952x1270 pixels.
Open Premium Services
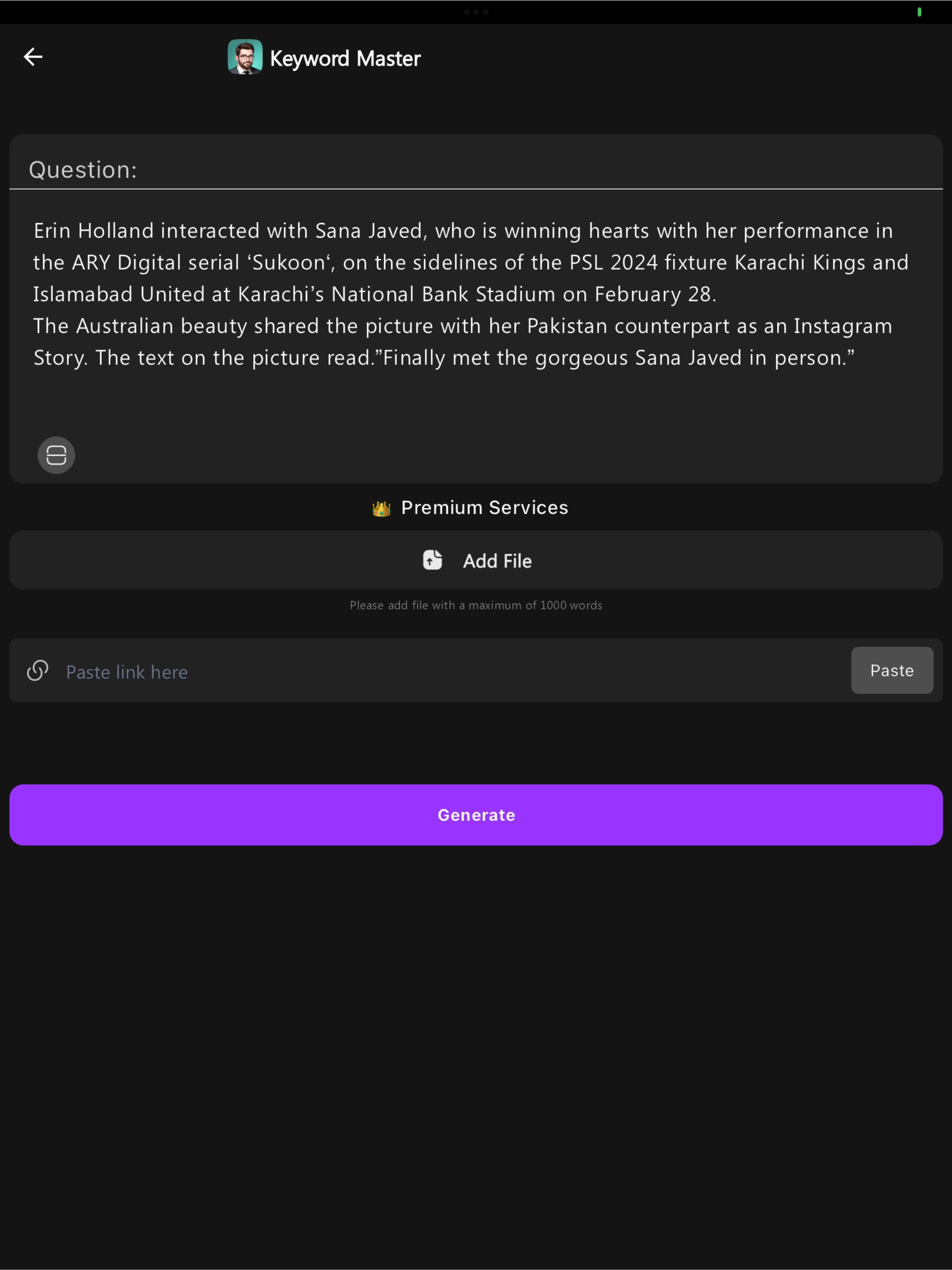click(x=484, y=507)
